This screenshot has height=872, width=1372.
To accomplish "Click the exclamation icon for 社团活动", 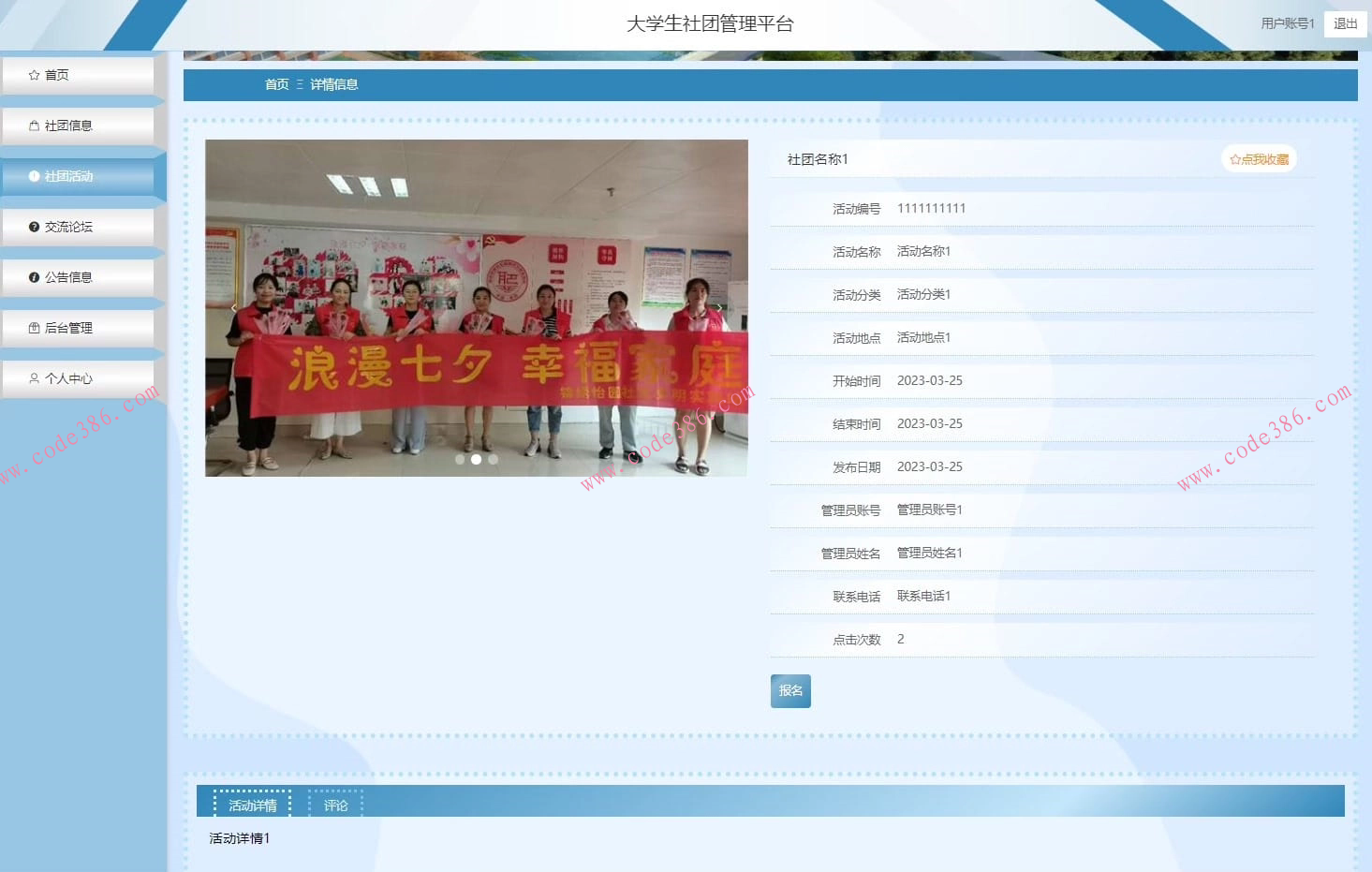I will click(35, 176).
